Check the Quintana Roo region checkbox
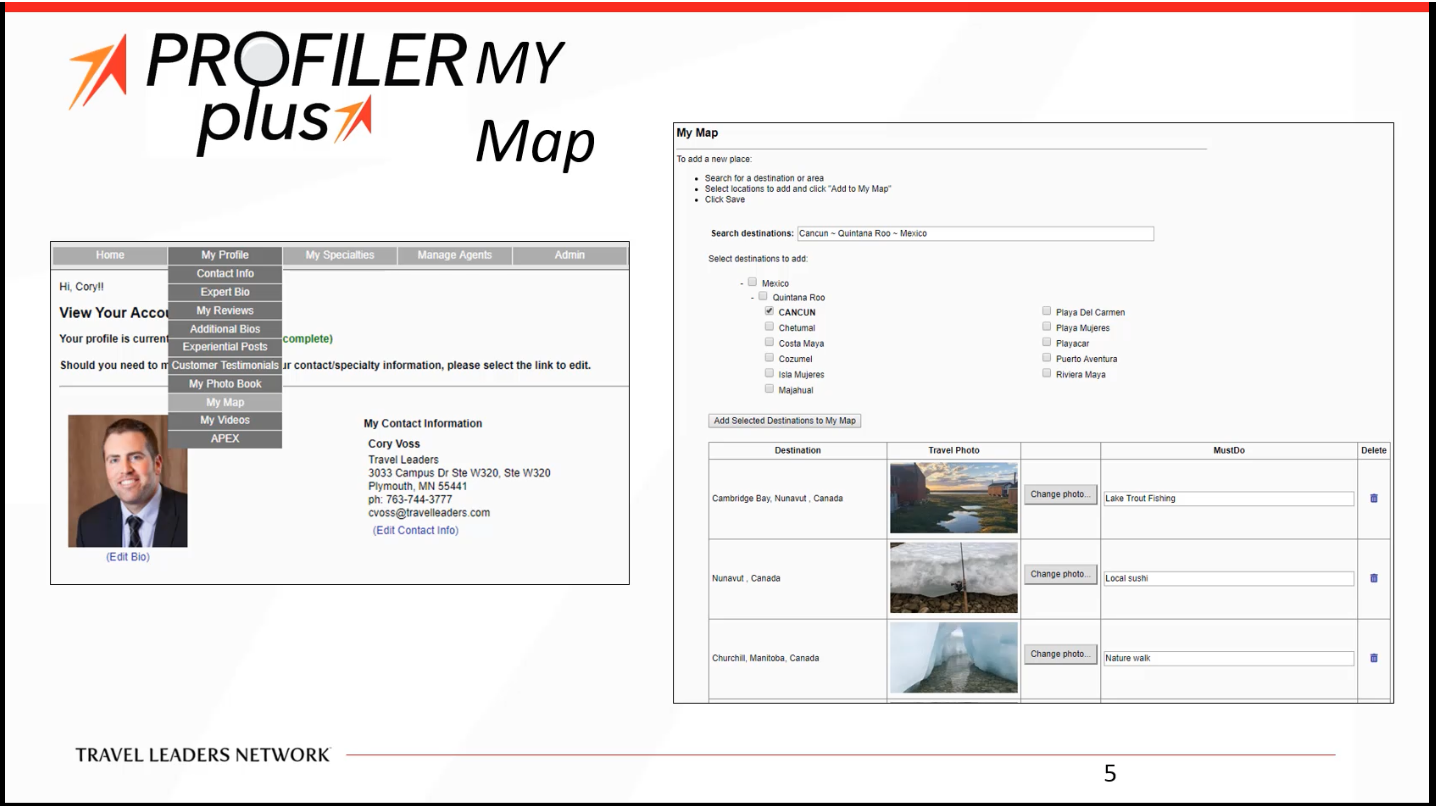 tap(763, 296)
